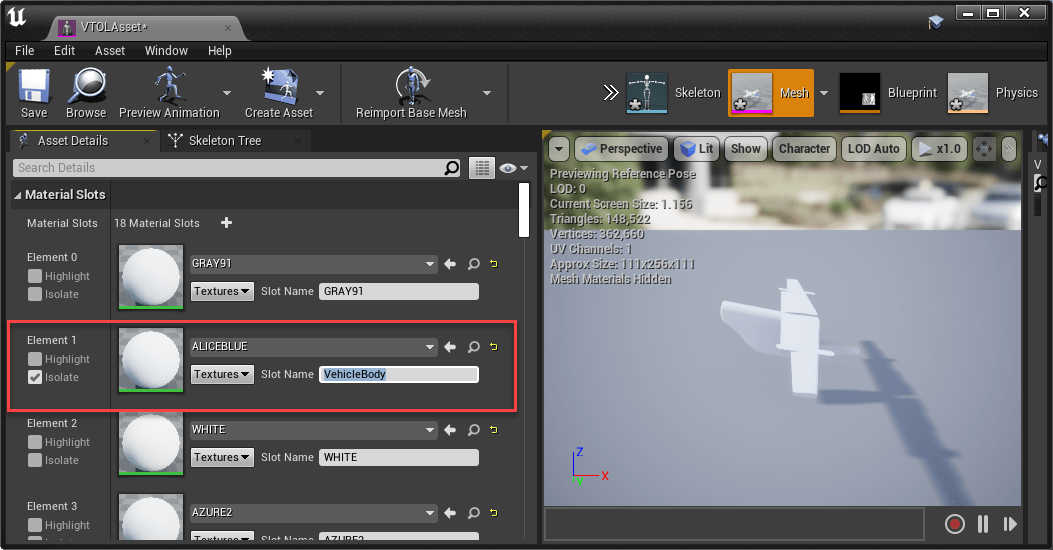Screen dimensions: 1053x550
Task: Open Textures dropdown for Element 0
Action: coord(222,291)
